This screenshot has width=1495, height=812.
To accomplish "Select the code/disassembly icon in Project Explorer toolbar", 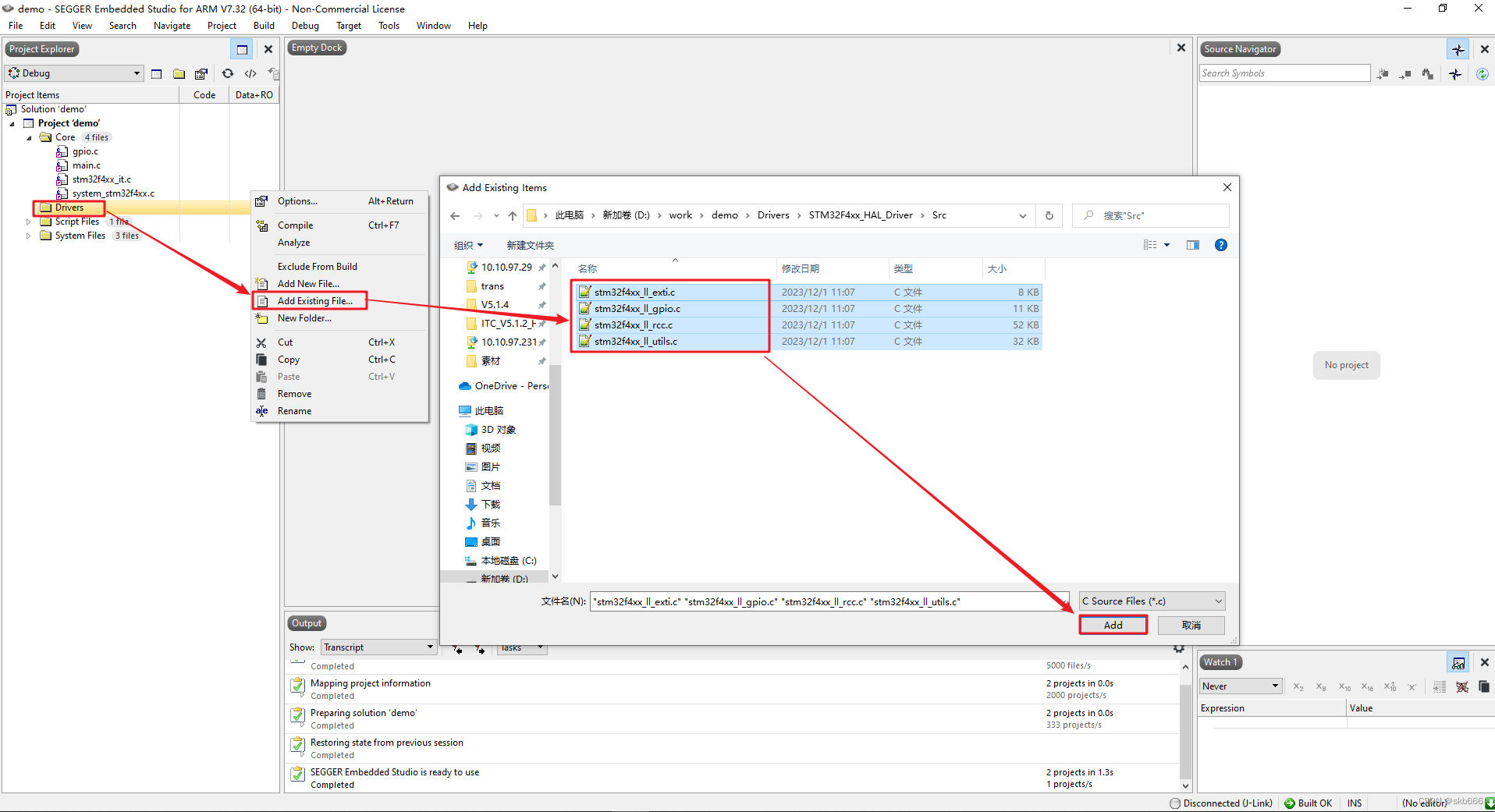I will (x=250, y=73).
